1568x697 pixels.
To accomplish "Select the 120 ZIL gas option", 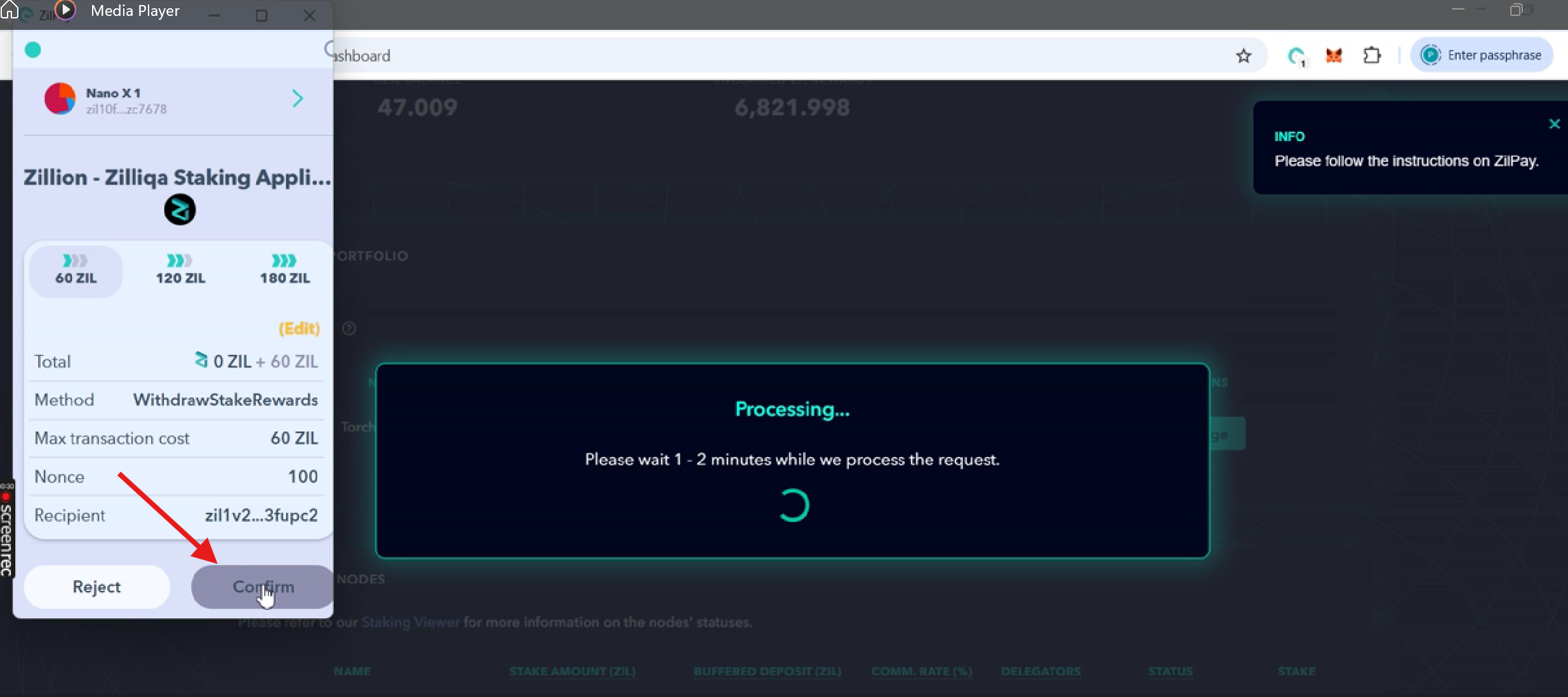I will (180, 271).
